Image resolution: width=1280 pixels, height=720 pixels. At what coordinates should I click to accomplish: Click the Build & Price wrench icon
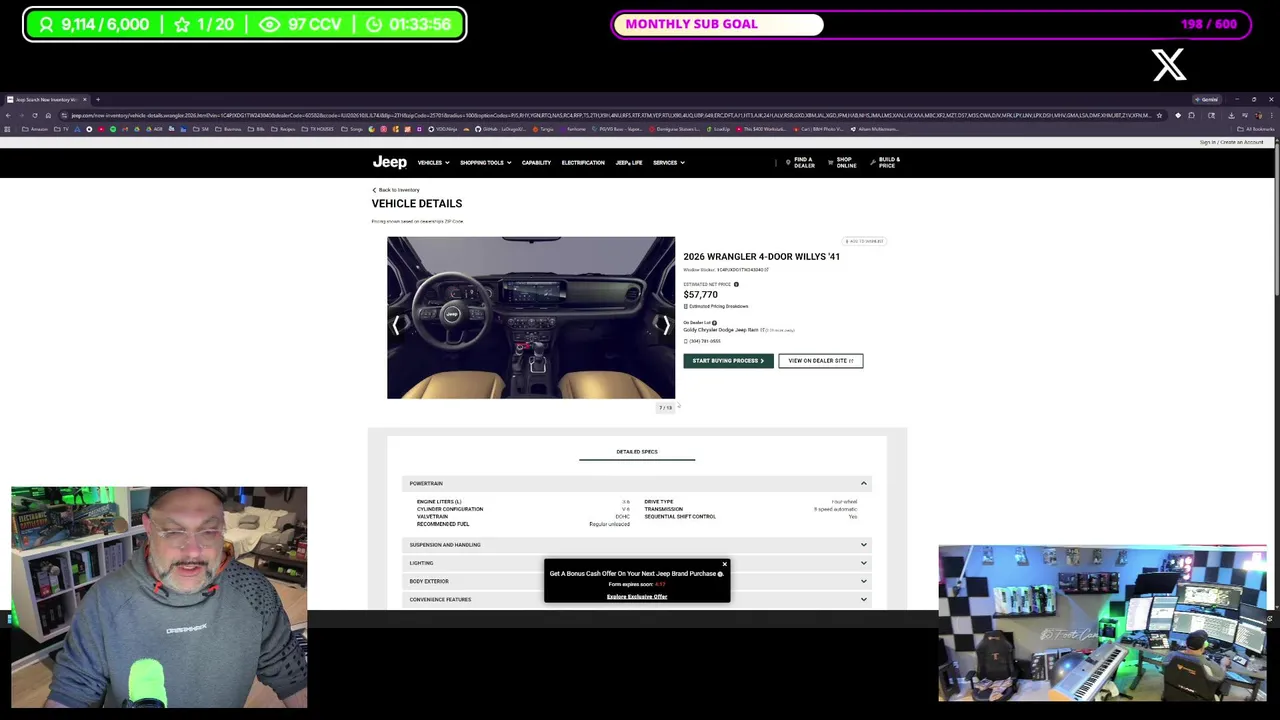(x=872, y=162)
